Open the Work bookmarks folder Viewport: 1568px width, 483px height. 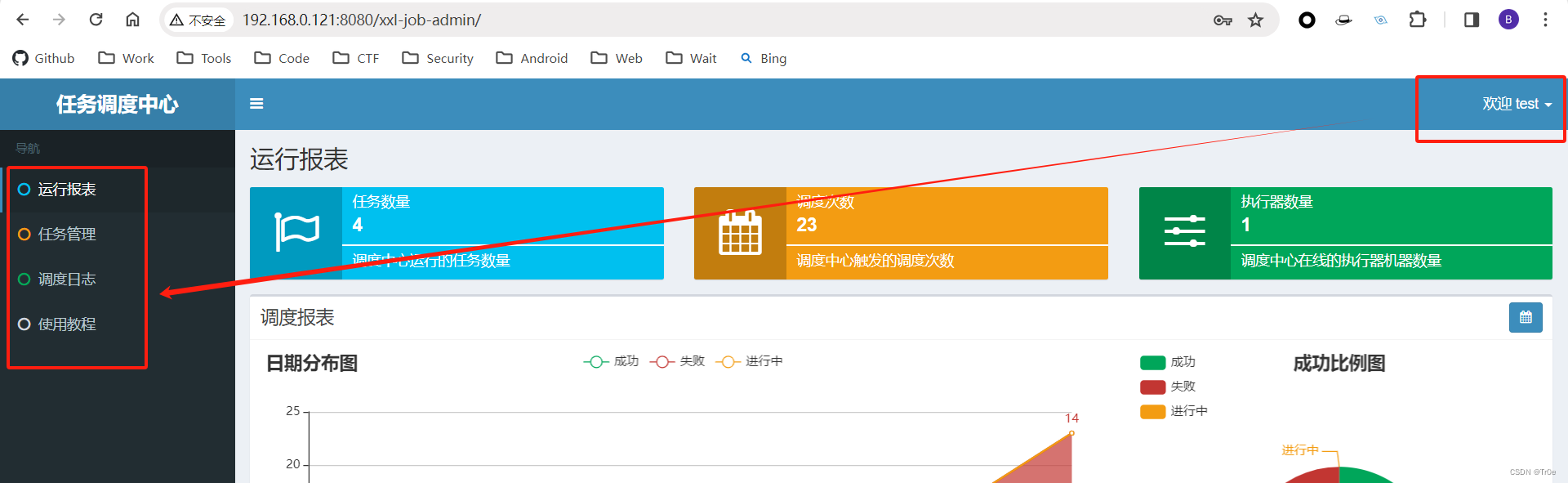click(126, 58)
